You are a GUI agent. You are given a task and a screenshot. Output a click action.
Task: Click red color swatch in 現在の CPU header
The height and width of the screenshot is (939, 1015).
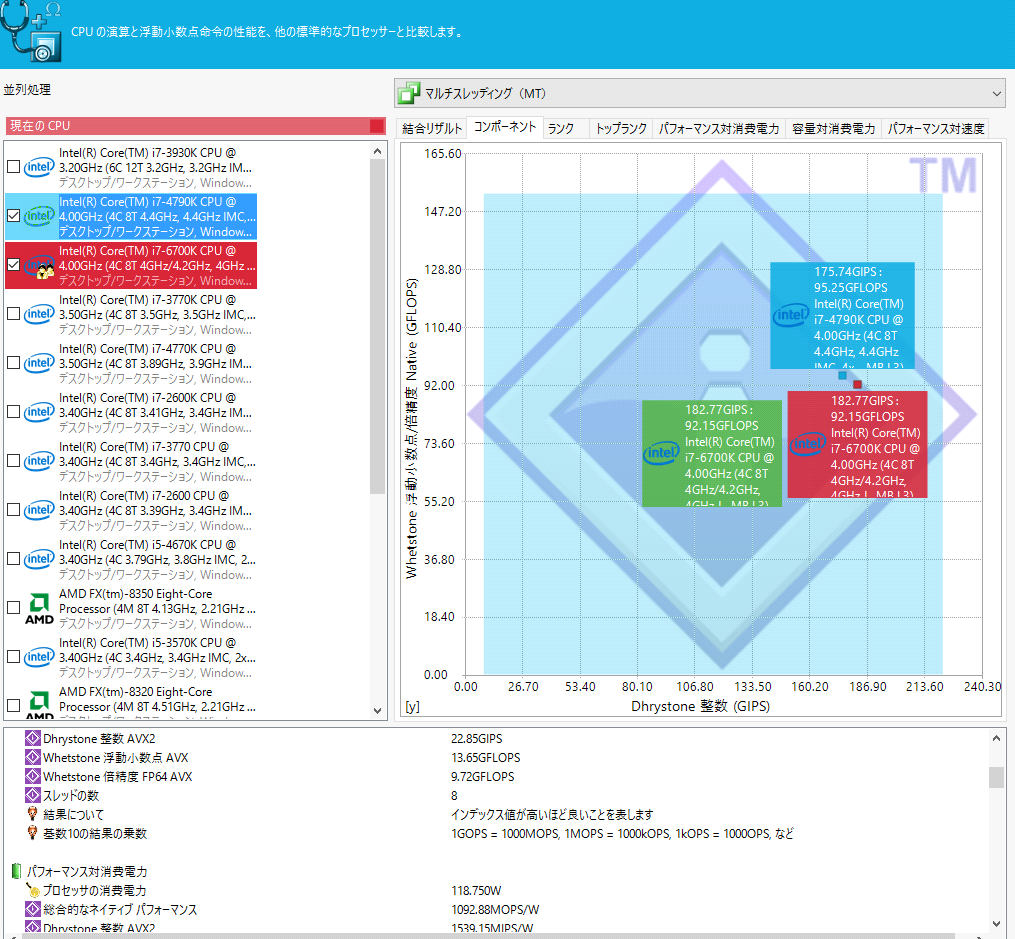point(376,126)
